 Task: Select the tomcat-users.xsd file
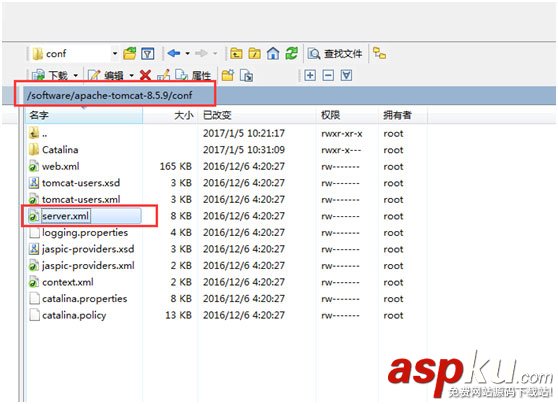81,183
